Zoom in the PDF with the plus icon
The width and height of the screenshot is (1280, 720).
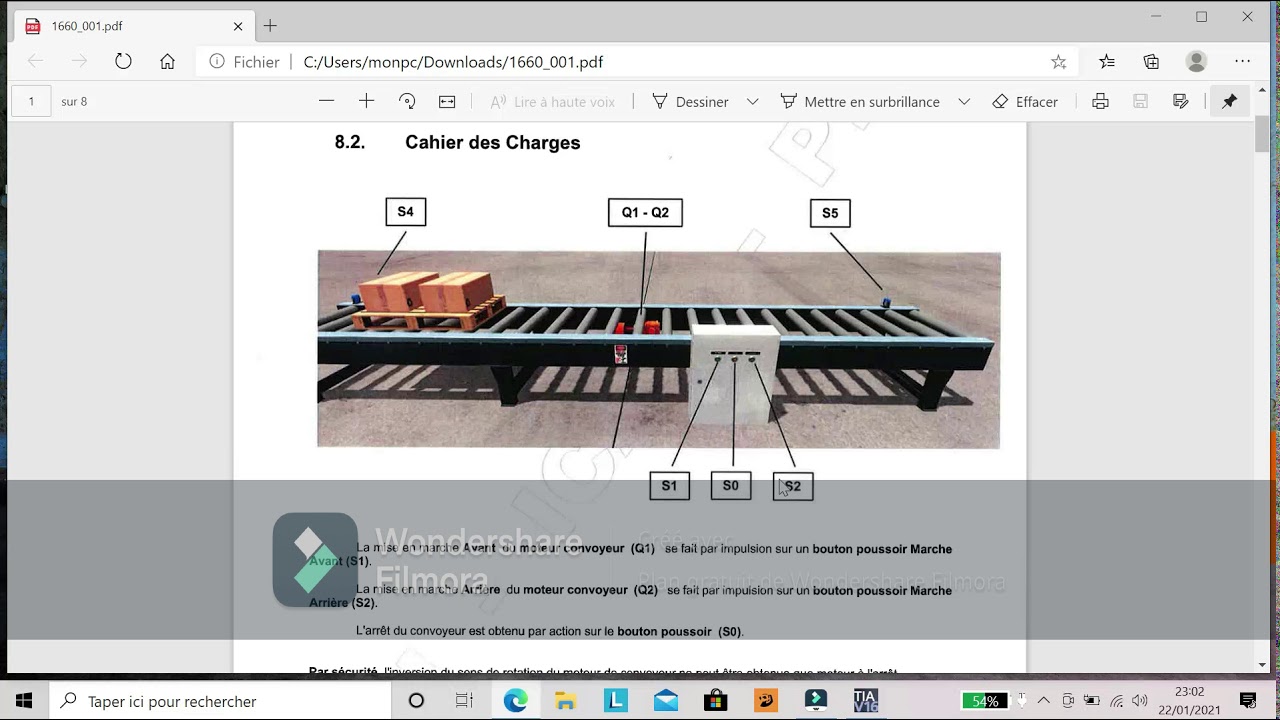pos(366,101)
